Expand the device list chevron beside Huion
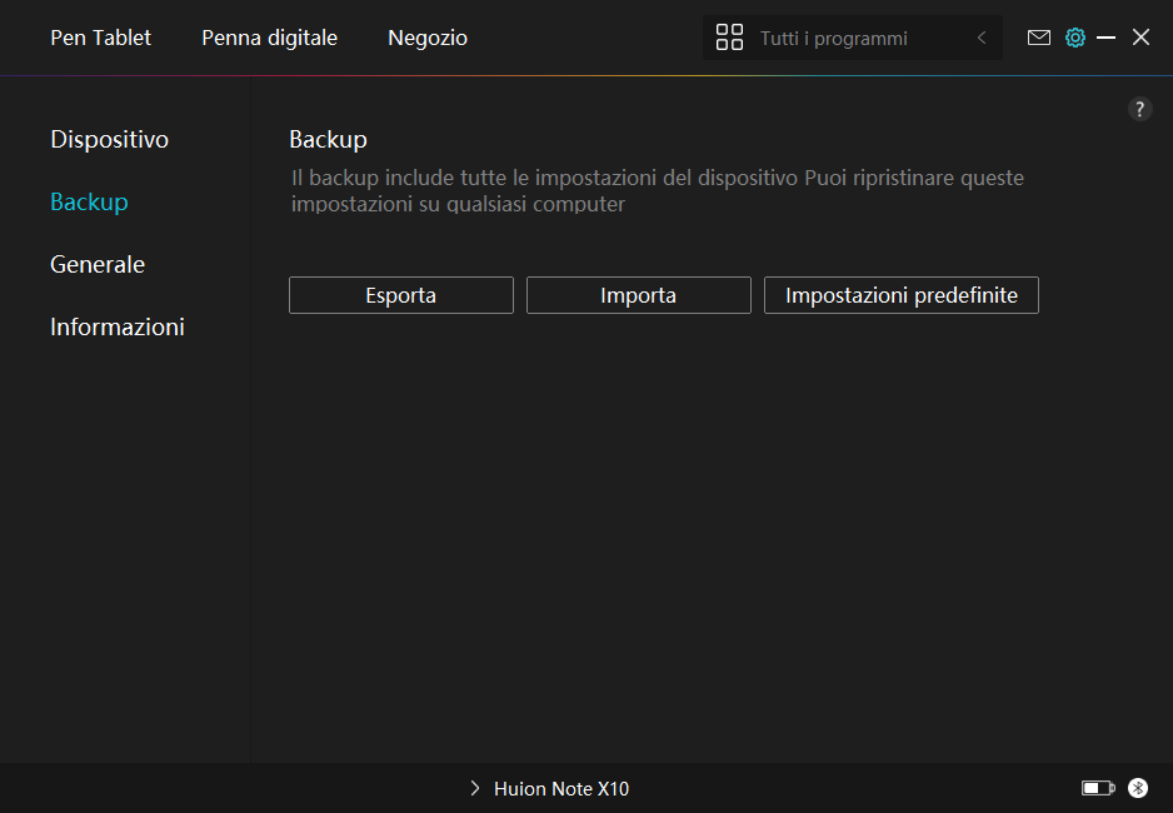The height and width of the screenshot is (813, 1173). [x=475, y=789]
